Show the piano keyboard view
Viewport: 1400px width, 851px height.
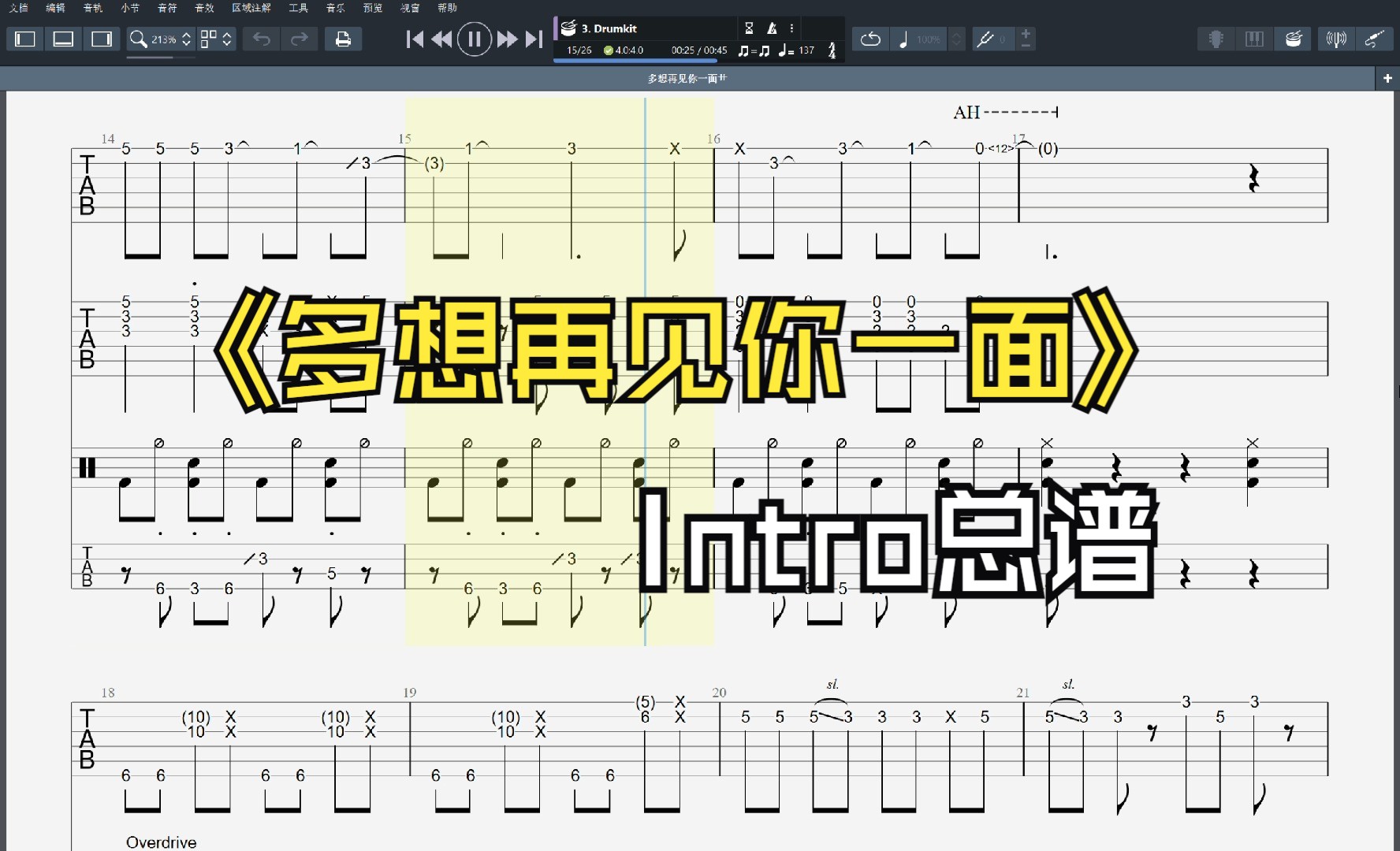1254,39
